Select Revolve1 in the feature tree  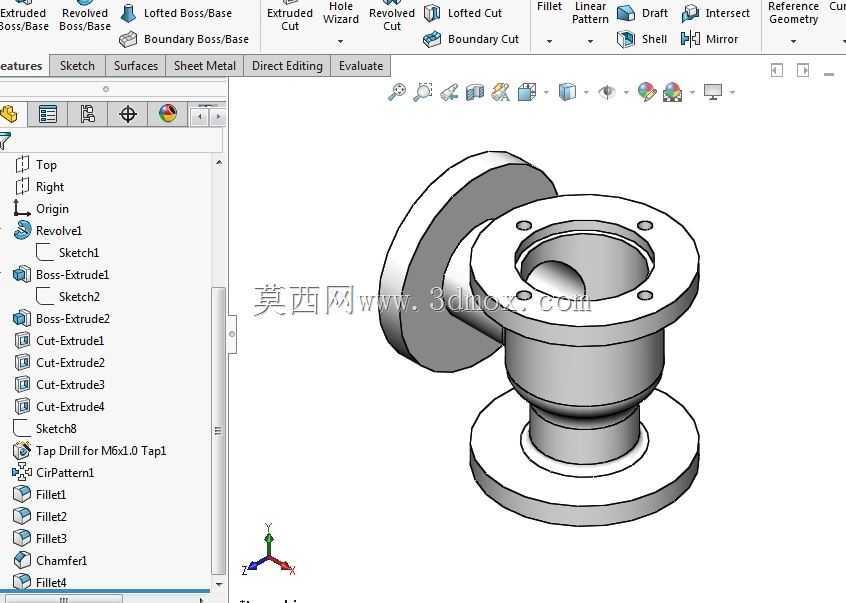(x=59, y=231)
